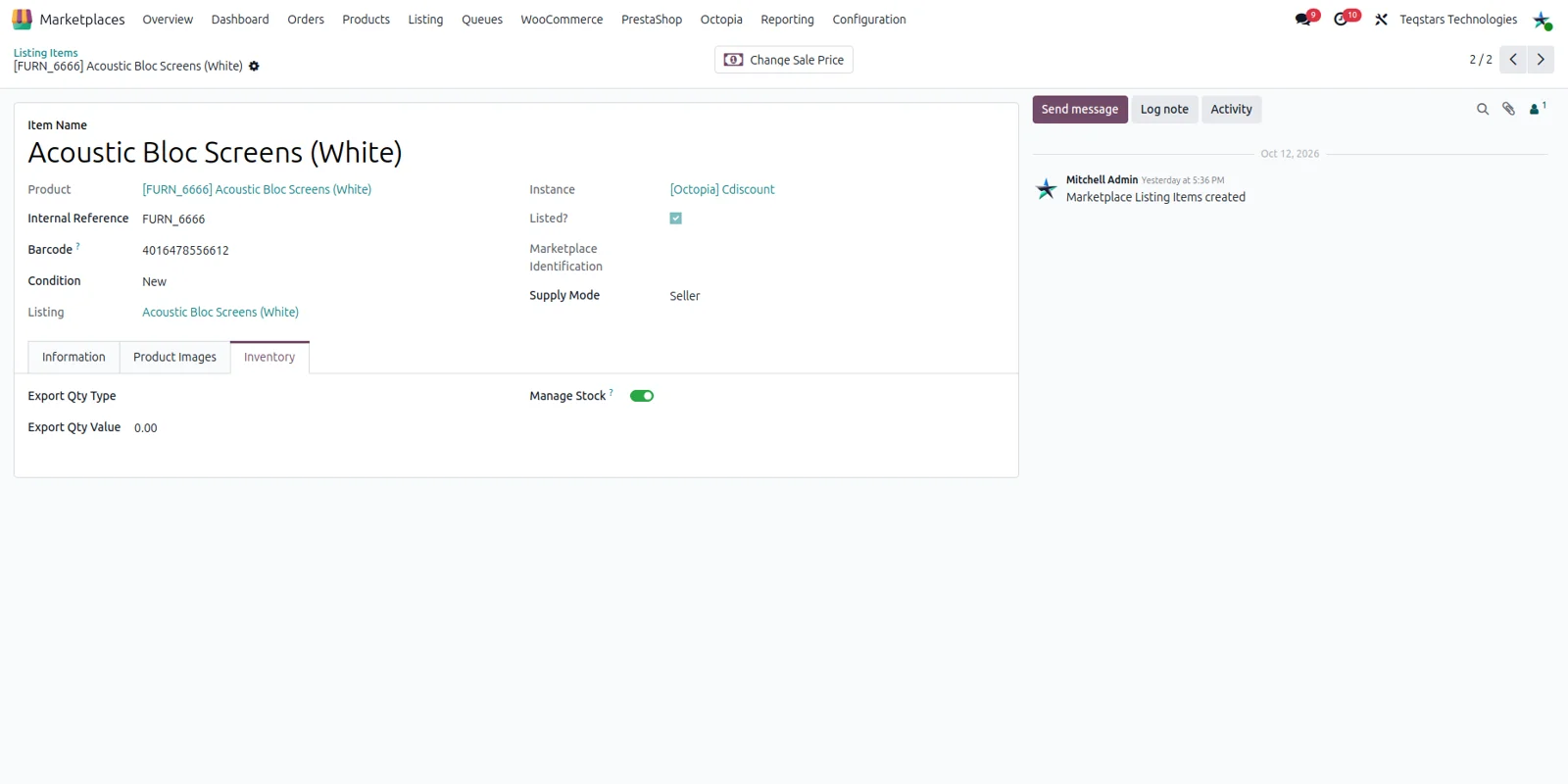The width and height of the screenshot is (1568, 784).
Task: Open the Orders menu
Action: click(306, 20)
